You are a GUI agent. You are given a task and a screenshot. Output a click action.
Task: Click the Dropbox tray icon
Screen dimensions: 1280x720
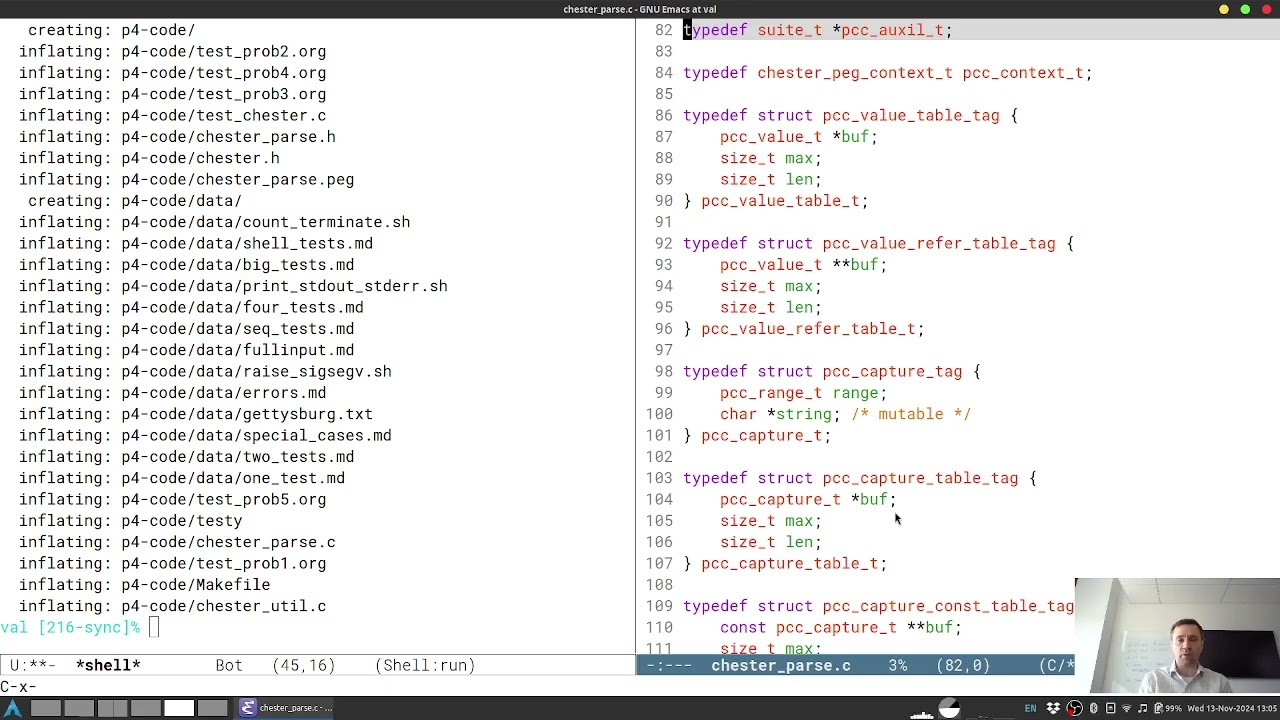click(1053, 708)
